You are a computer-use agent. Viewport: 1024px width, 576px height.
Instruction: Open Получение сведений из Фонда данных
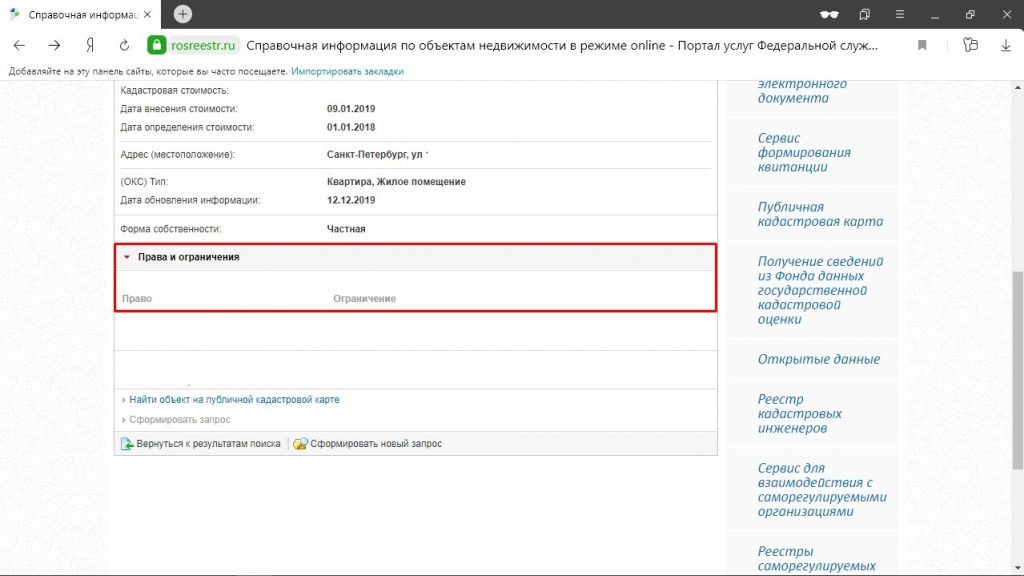click(x=820, y=290)
